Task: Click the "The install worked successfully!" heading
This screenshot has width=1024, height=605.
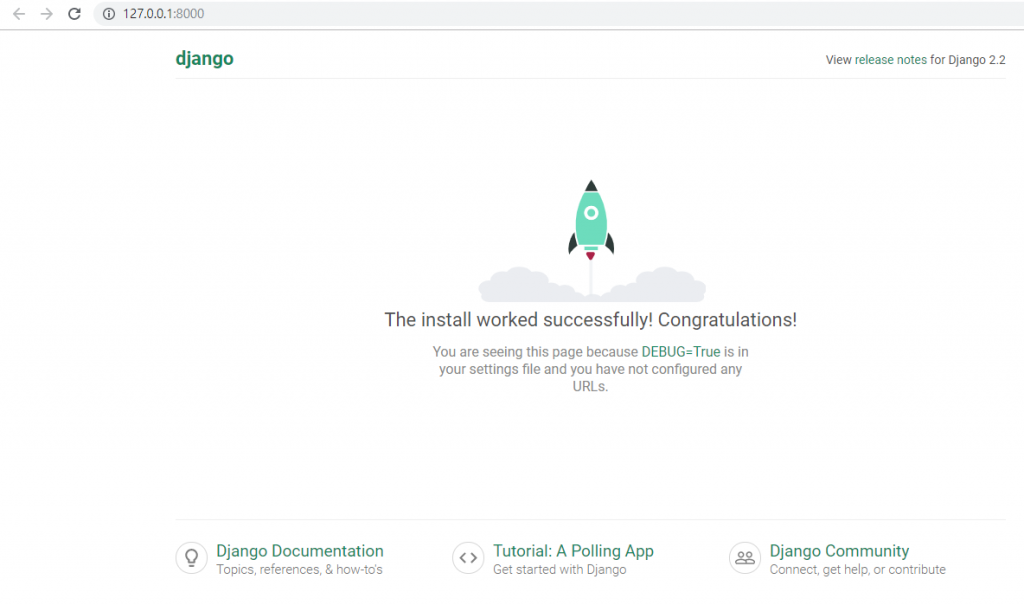Action: 590,319
